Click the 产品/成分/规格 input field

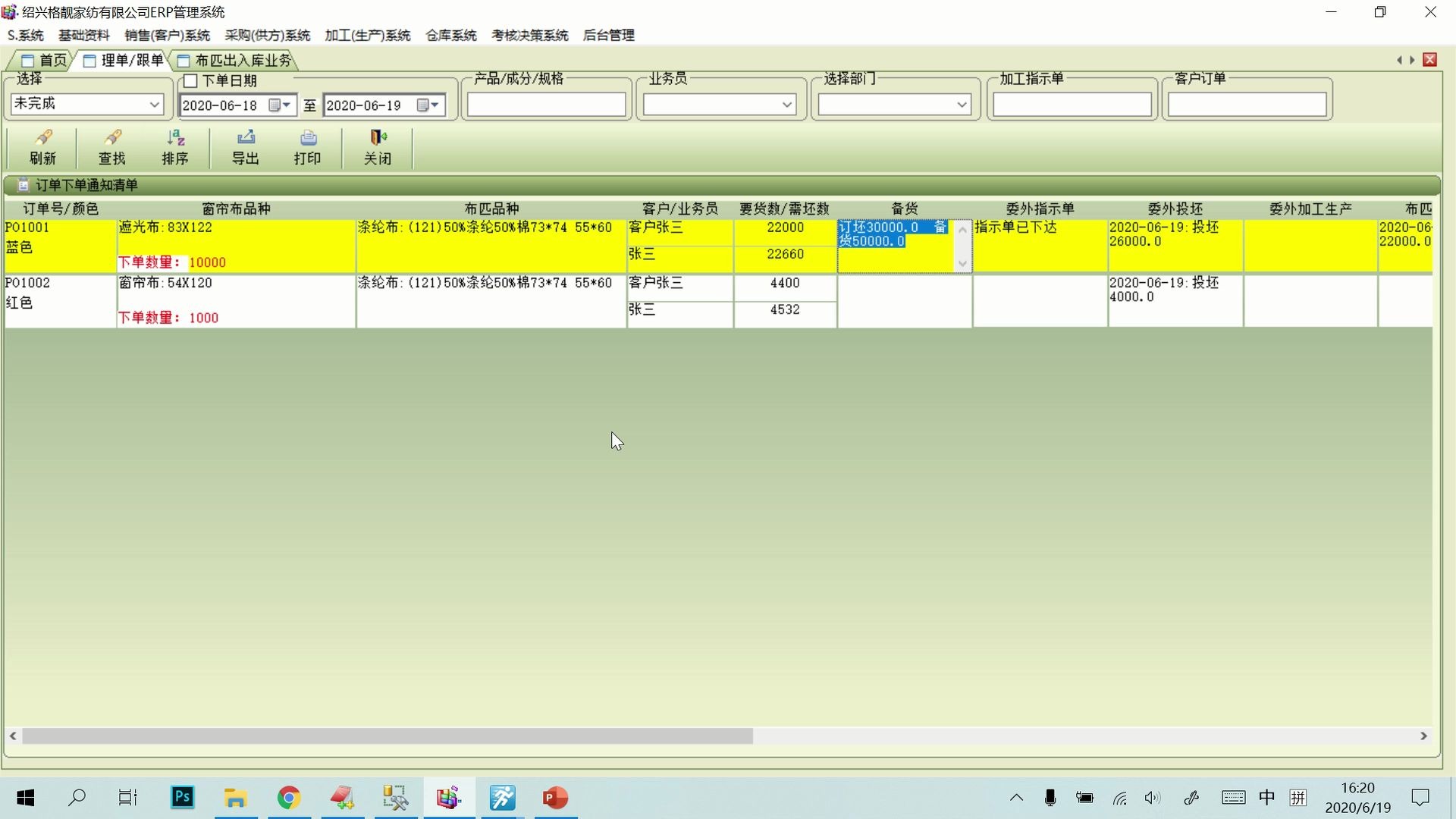point(546,105)
